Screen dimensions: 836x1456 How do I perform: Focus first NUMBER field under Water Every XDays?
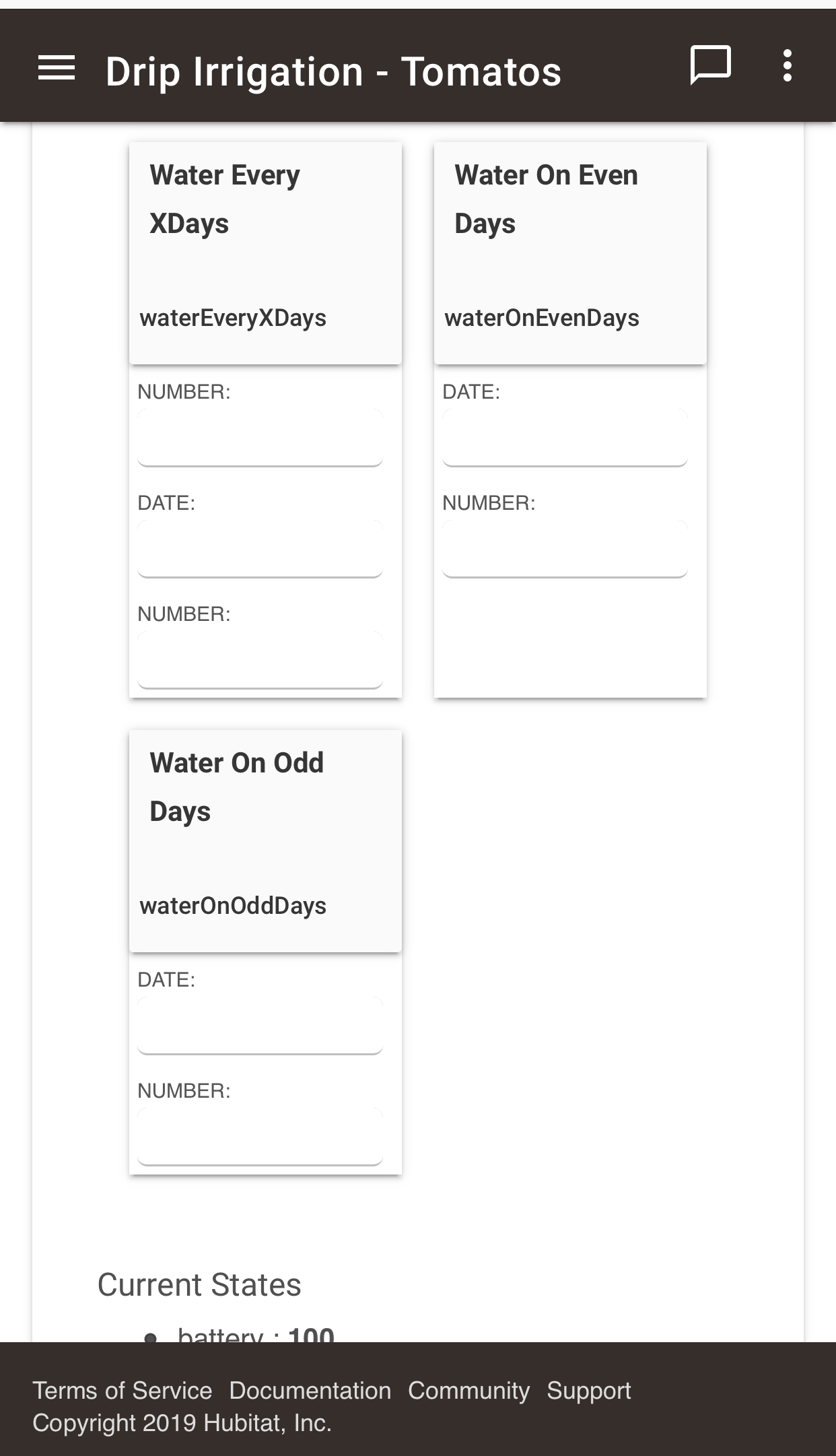click(260, 438)
